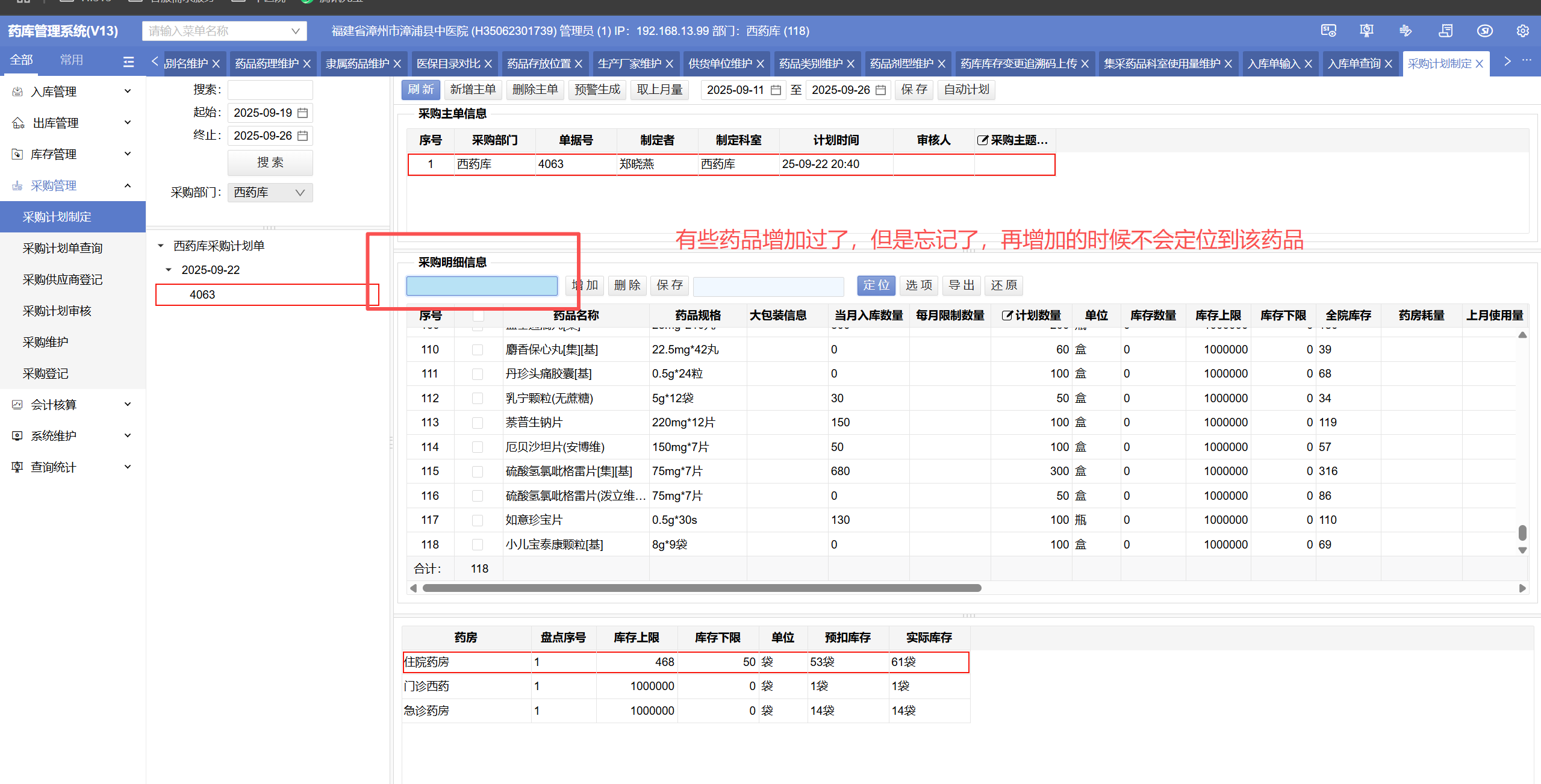
Task: Switch to the 入库单查询 tab
Action: 1354,64
